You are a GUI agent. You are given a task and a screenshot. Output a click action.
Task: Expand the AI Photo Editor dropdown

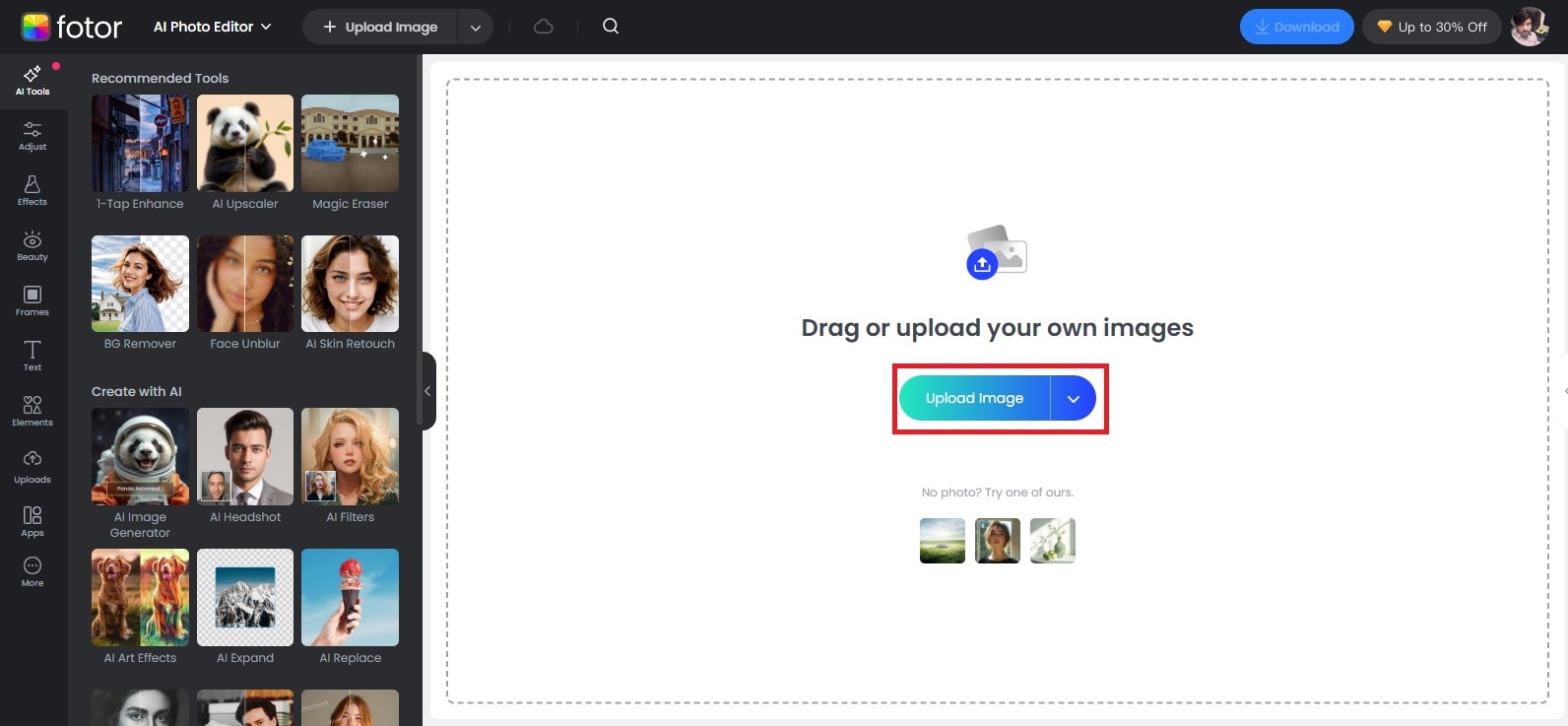point(212,27)
